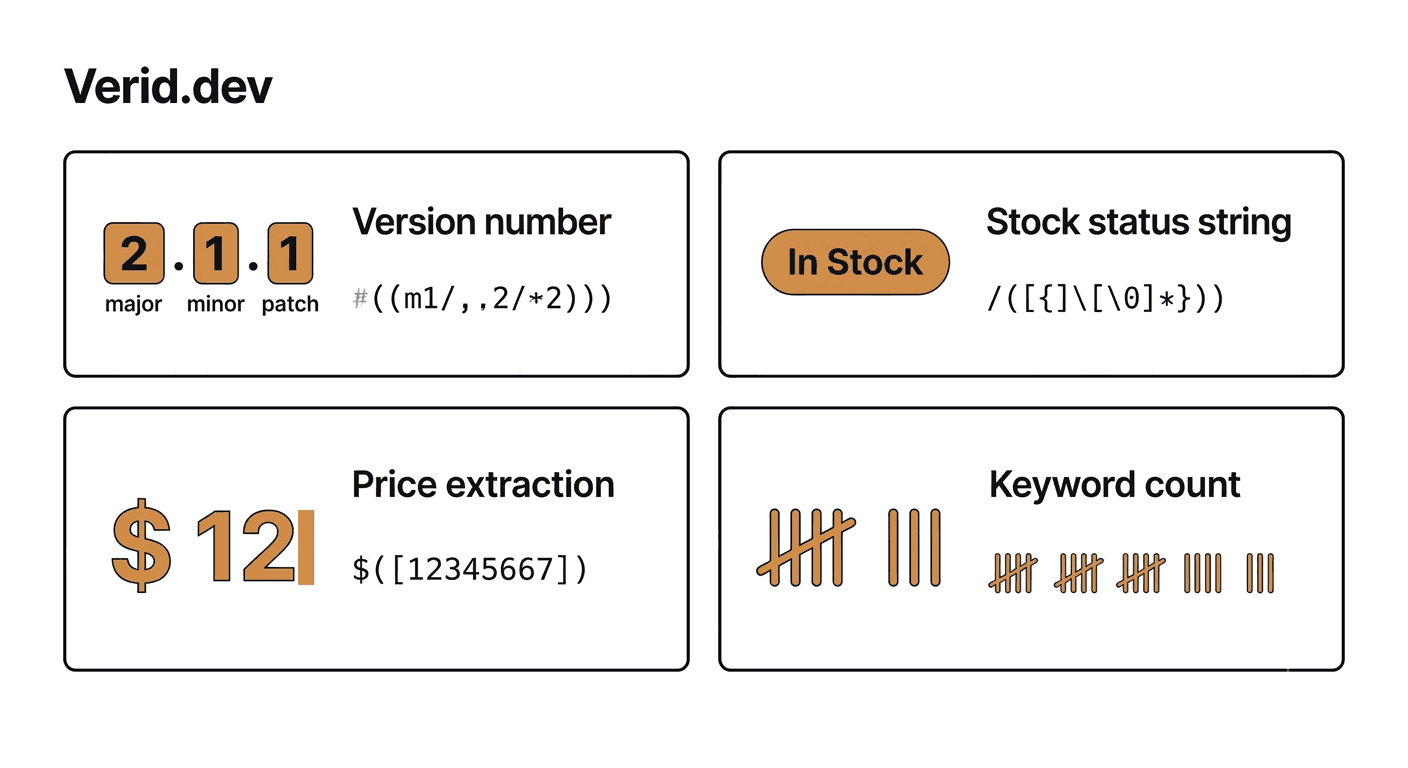The image size is (1408, 768).
Task: Select the version number regex pattern
Action: point(483,300)
